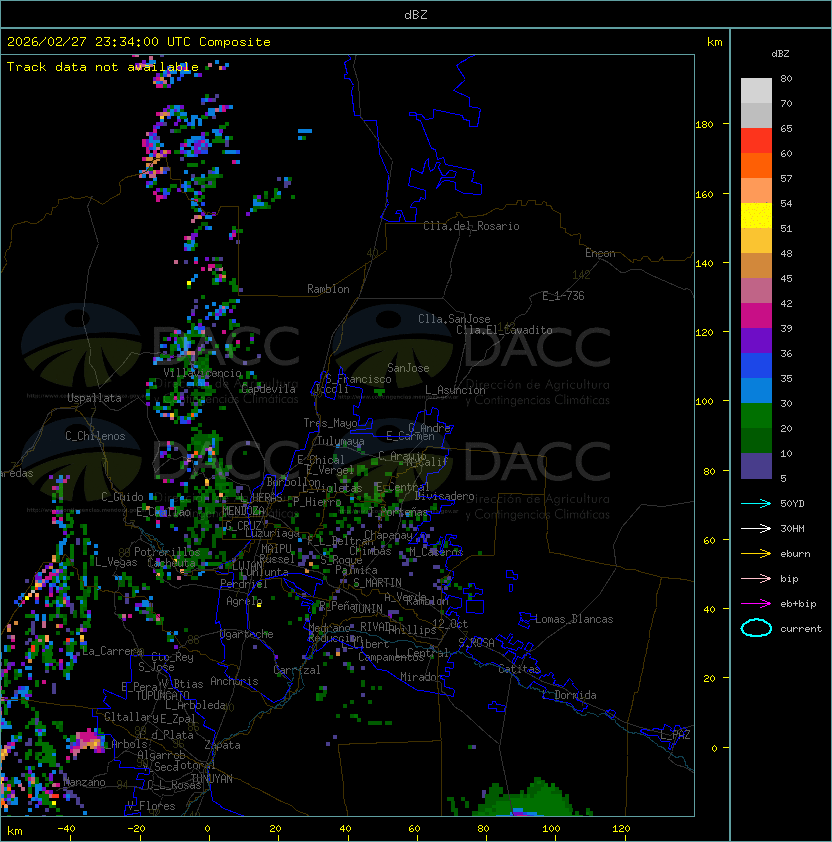Pick the bright green legend swatch
The height and width of the screenshot is (842, 832).
tap(756, 416)
